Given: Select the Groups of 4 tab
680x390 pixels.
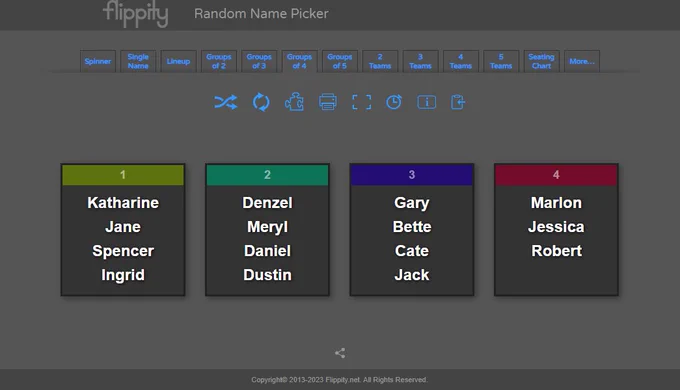Looking at the screenshot, I should [299, 61].
